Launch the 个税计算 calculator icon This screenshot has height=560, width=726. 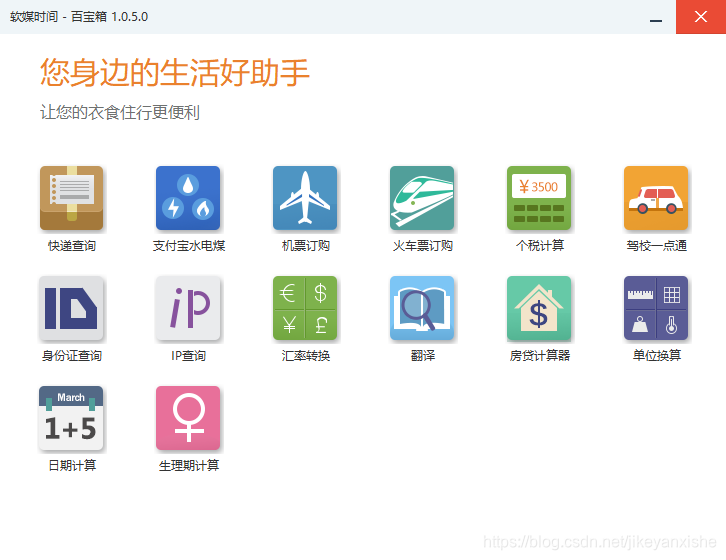click(x=539, y=198)
